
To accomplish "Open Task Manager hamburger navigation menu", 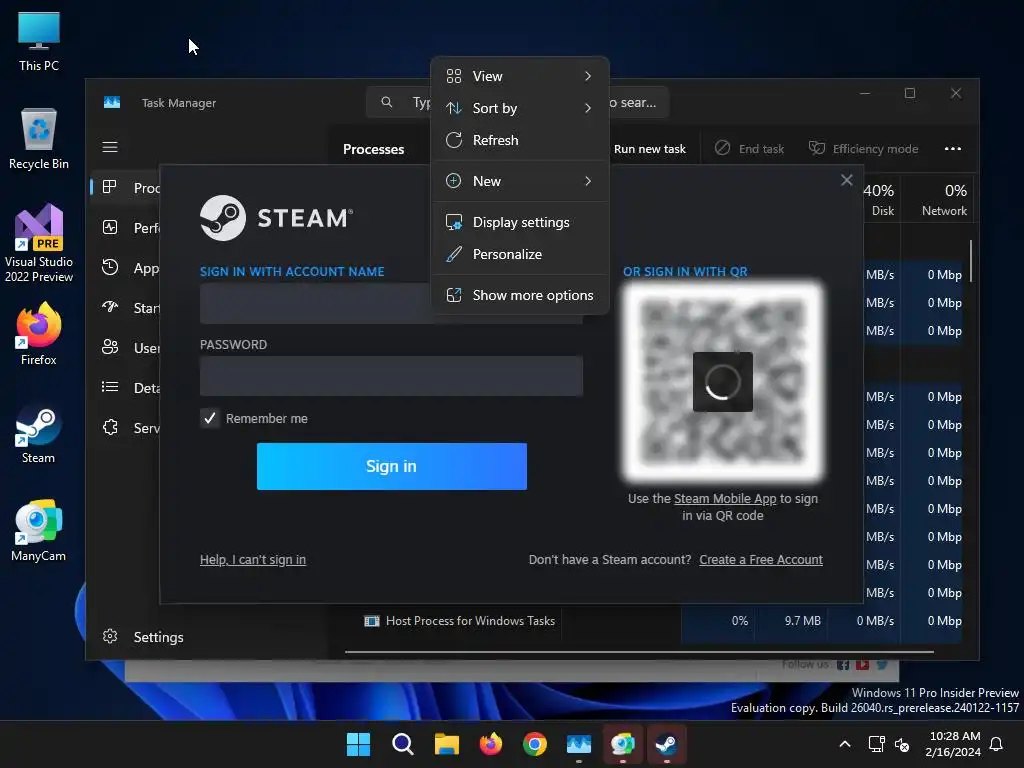I will (110, 147).
